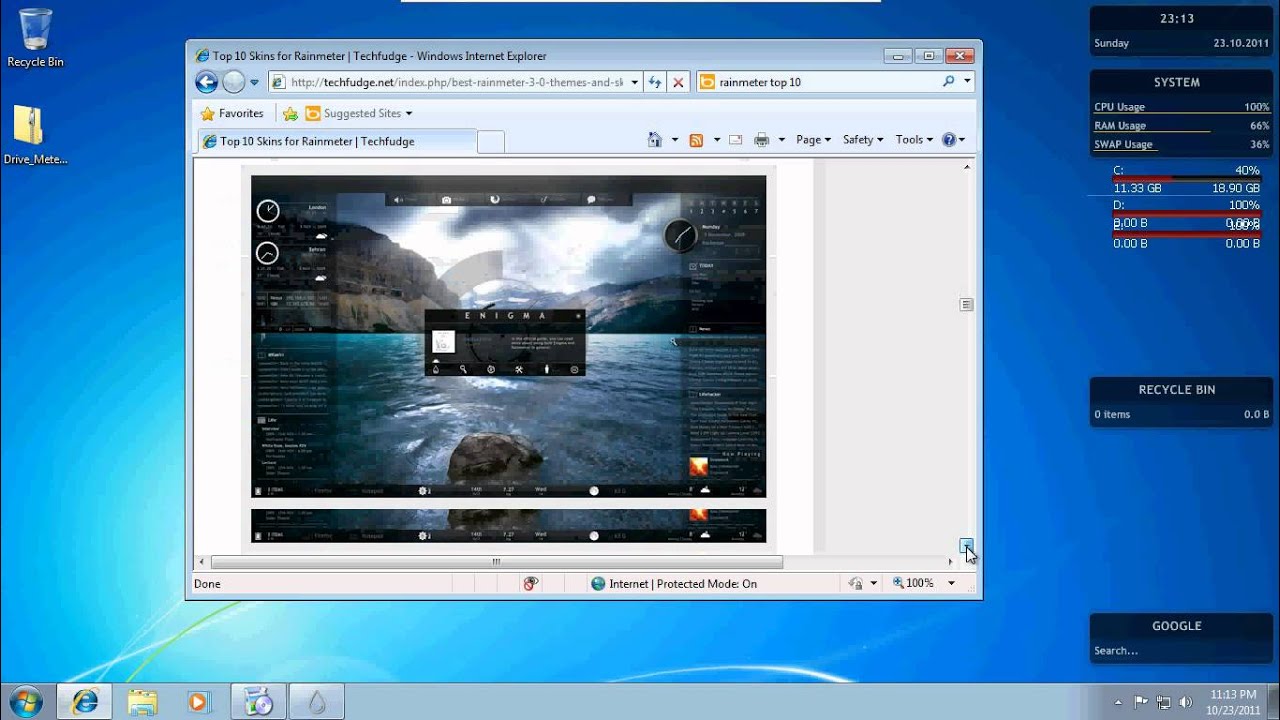
Task: Expand the Print options dropdown arrow
Action: (x=782, y=140)
